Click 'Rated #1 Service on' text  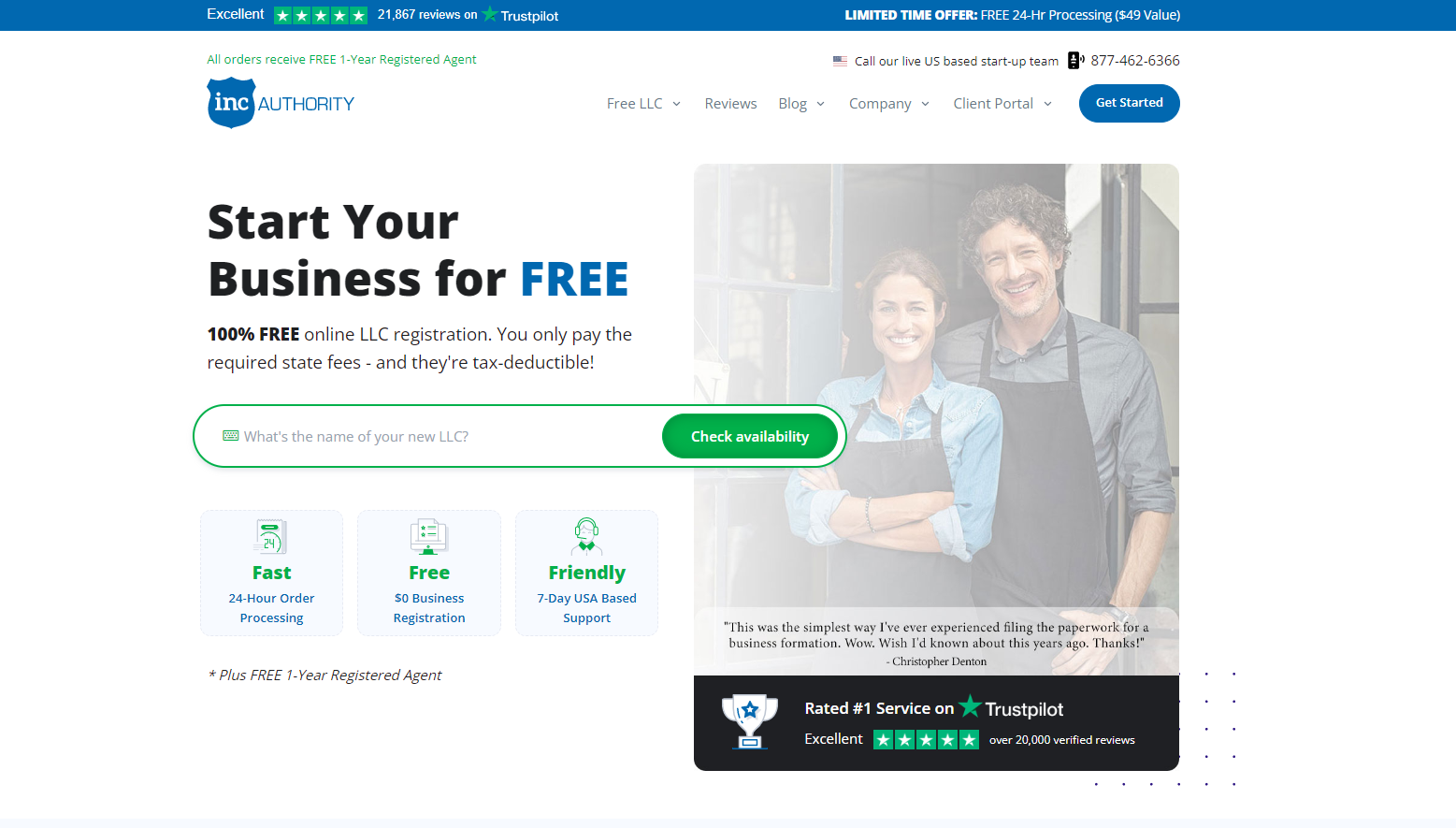pos(879,708)
